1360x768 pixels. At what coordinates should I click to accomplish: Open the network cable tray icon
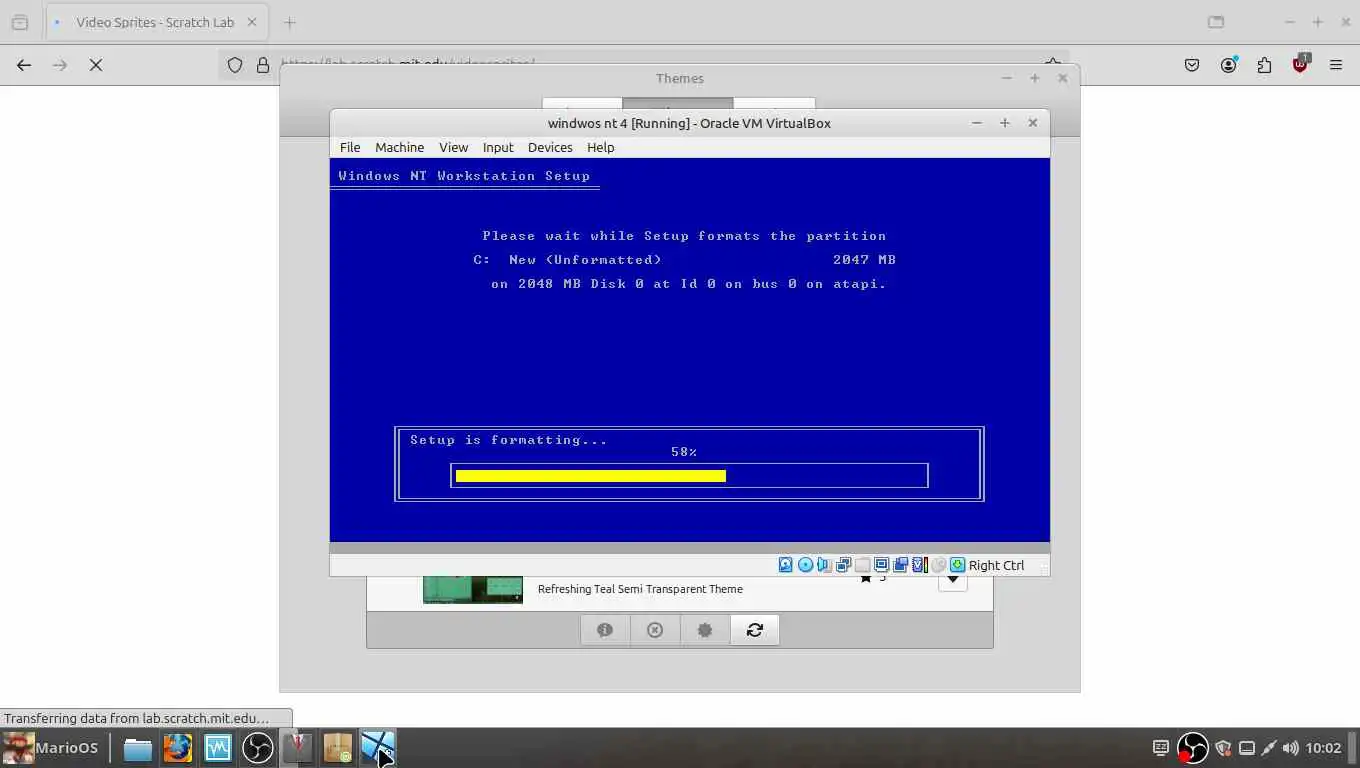pyautogui.click(x=1268, y=748)
